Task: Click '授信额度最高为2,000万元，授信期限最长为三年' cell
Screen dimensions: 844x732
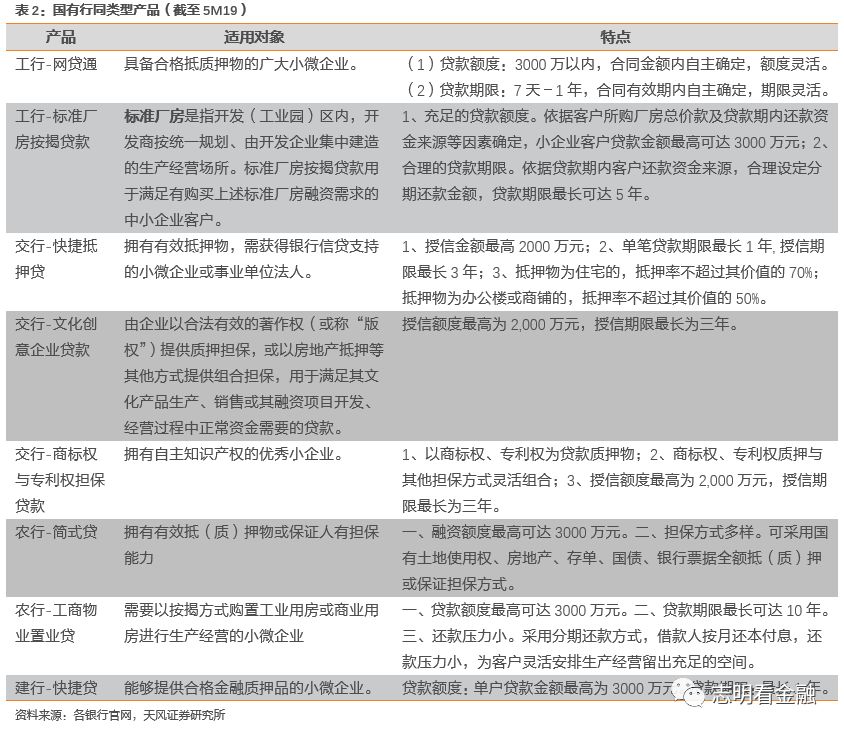Action: point(570,324)
